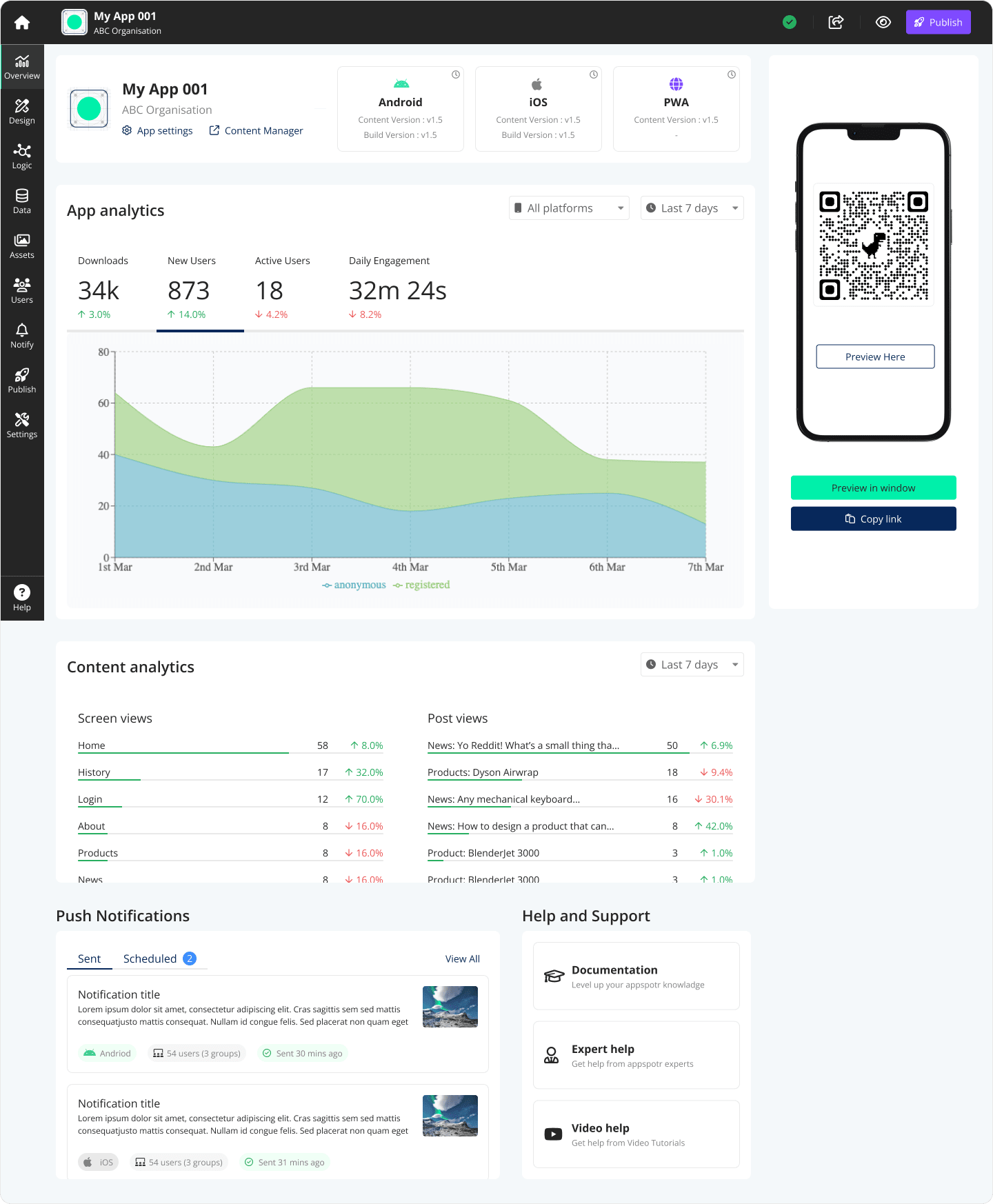
Task: Click the Products: Dyson Airwrap post row
Action: tap(580, 772)
